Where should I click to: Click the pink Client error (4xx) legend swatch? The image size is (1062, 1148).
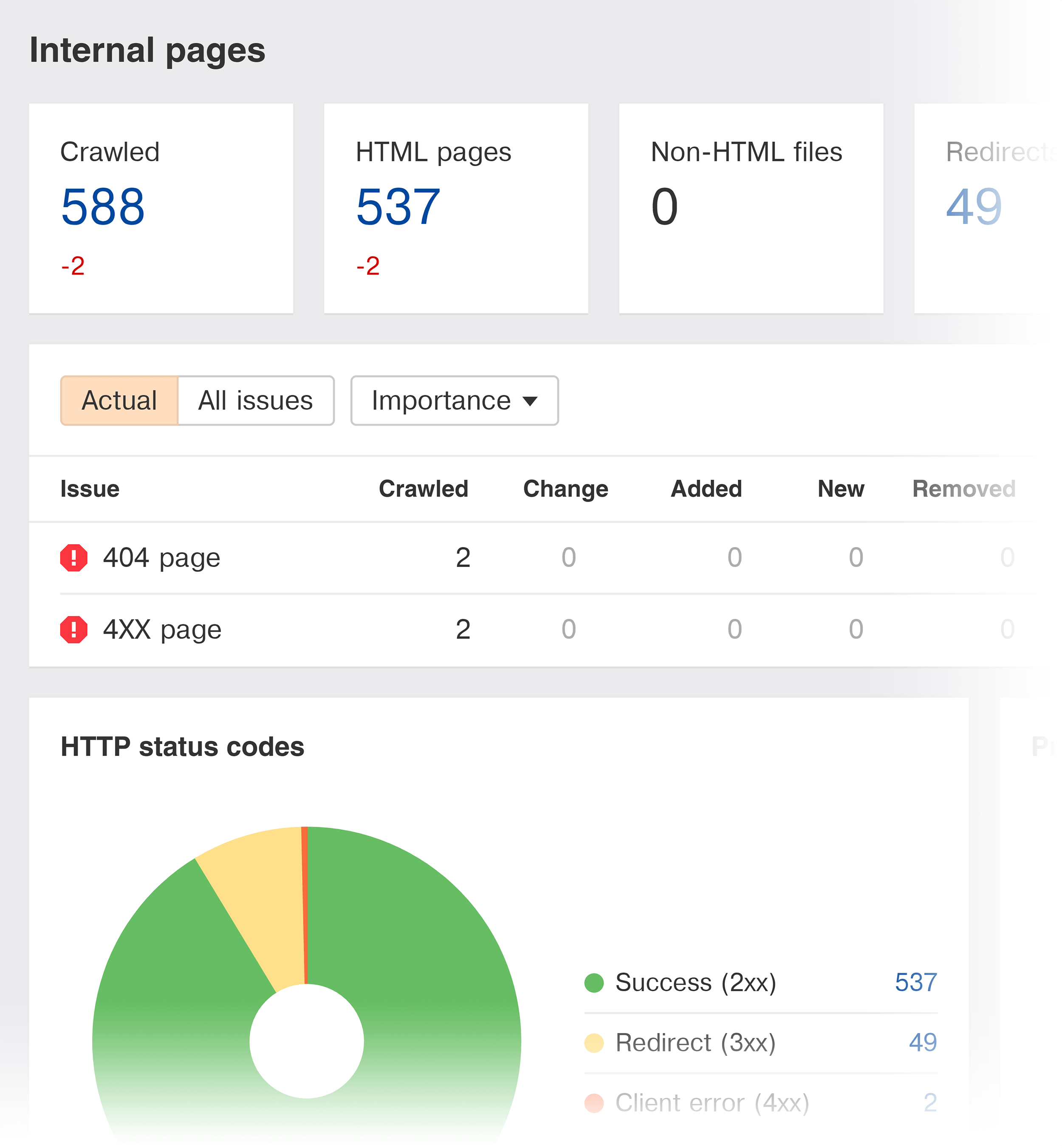click(593, 1103)
